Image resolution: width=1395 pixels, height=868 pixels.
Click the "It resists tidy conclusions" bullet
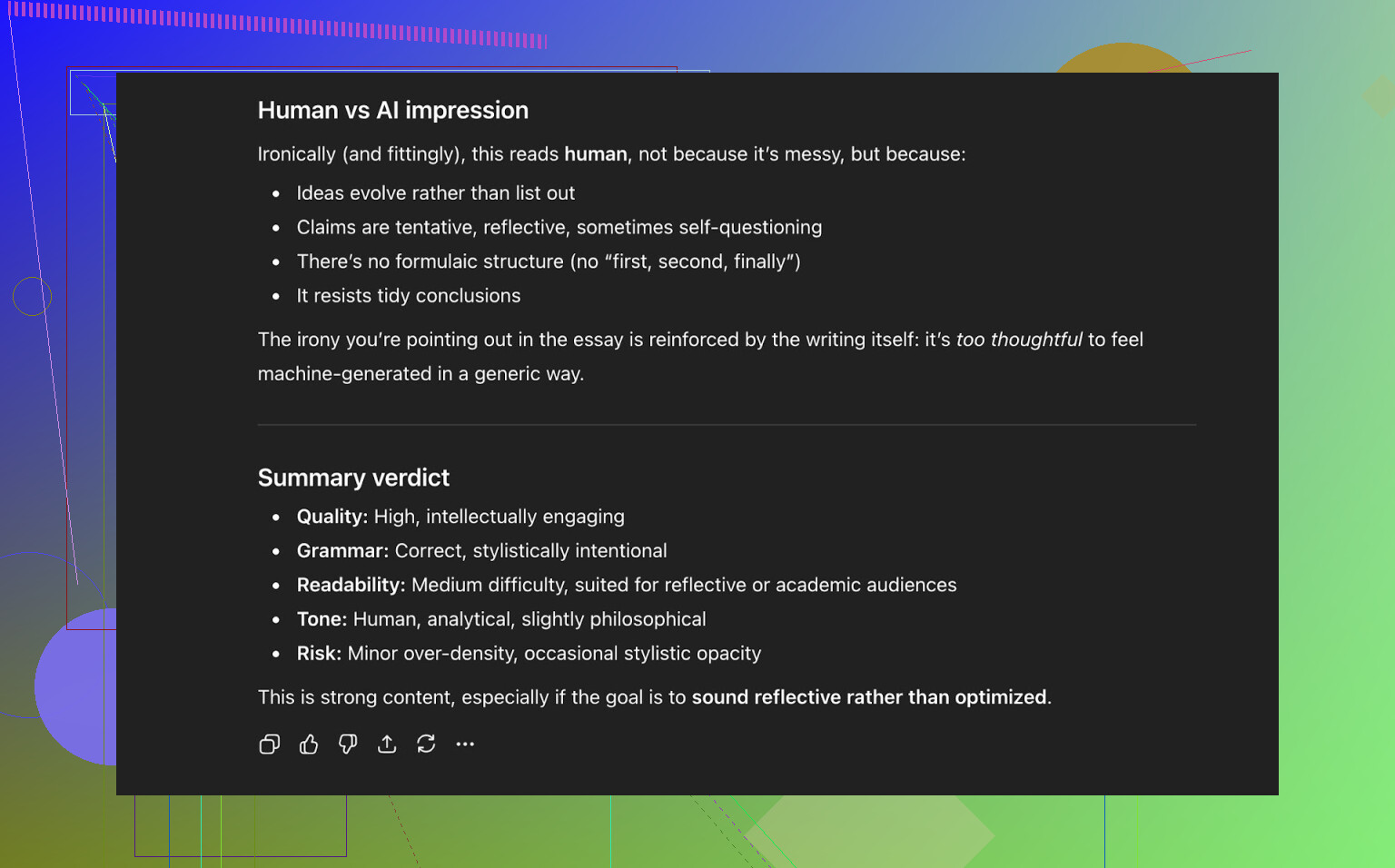coord(408,296)
